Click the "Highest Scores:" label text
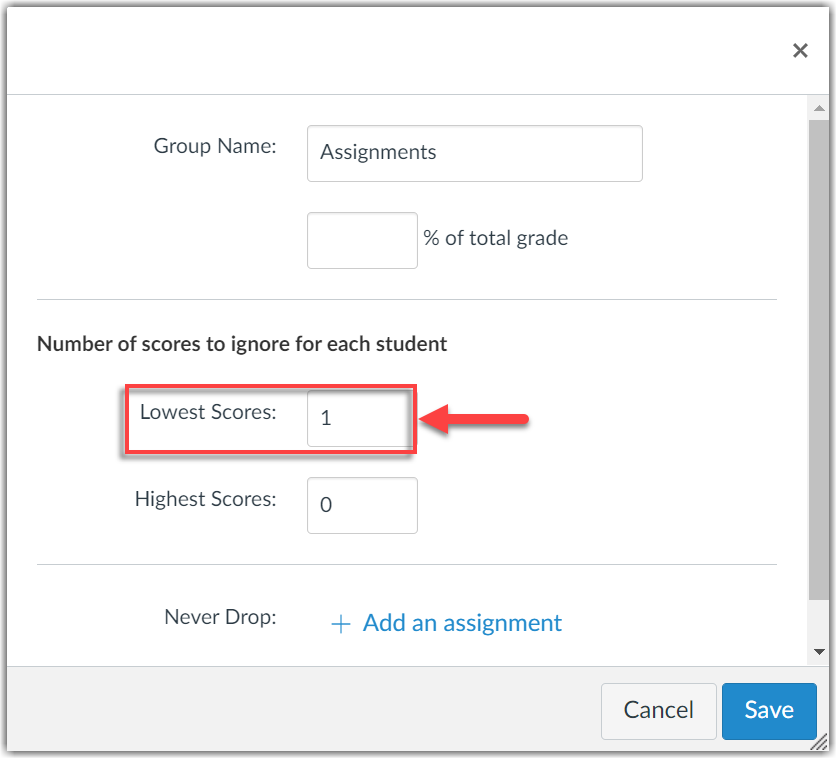Viewport: 837px width, 759px height. click(205, 499)
